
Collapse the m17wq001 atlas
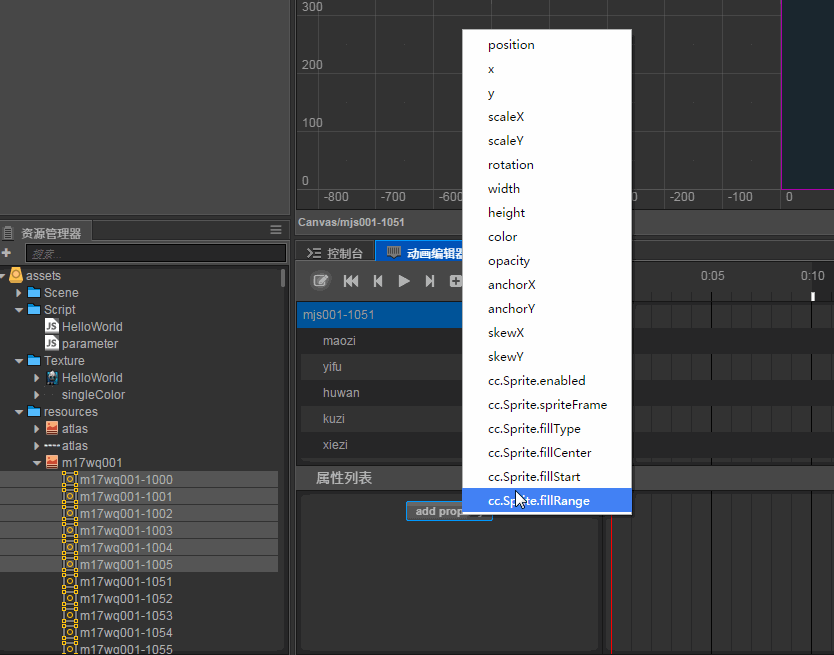(37, 463)
